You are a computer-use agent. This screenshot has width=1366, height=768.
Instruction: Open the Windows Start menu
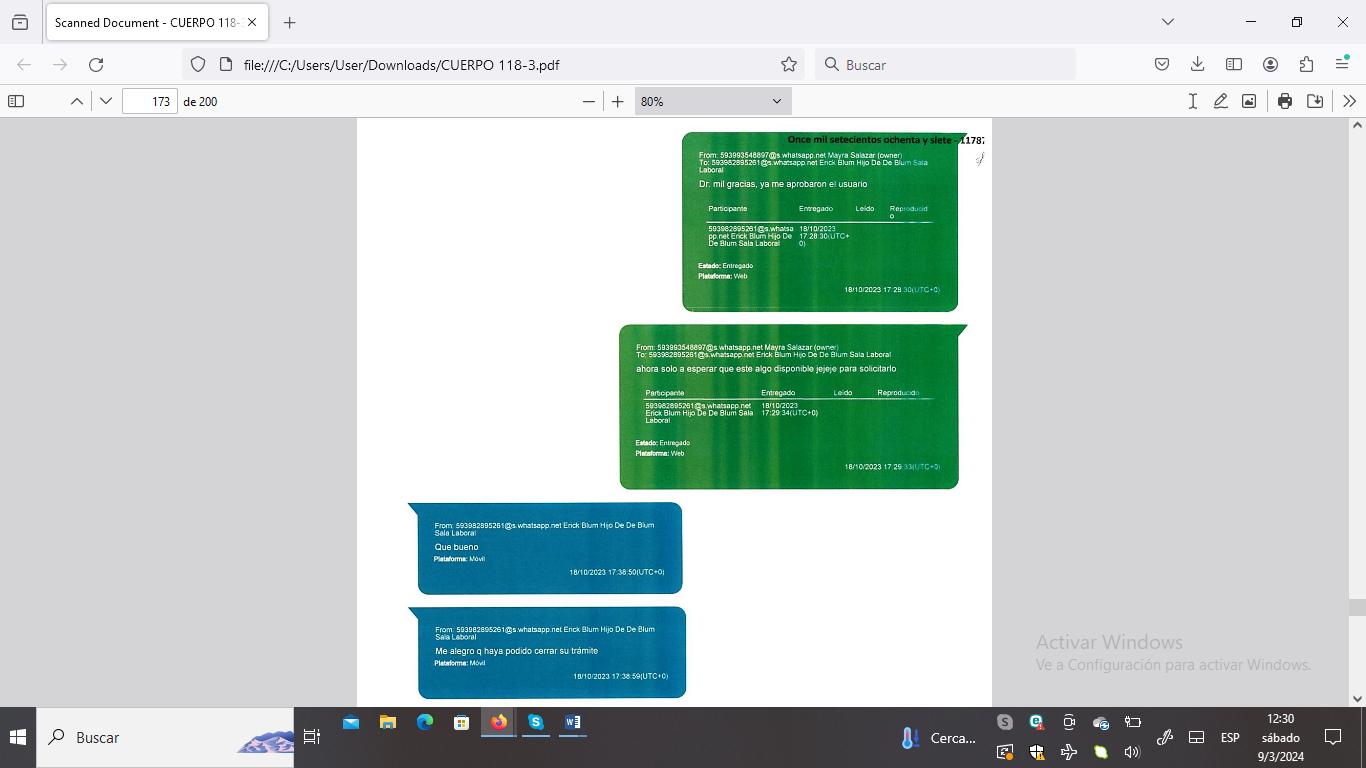(x=18, y=737)
